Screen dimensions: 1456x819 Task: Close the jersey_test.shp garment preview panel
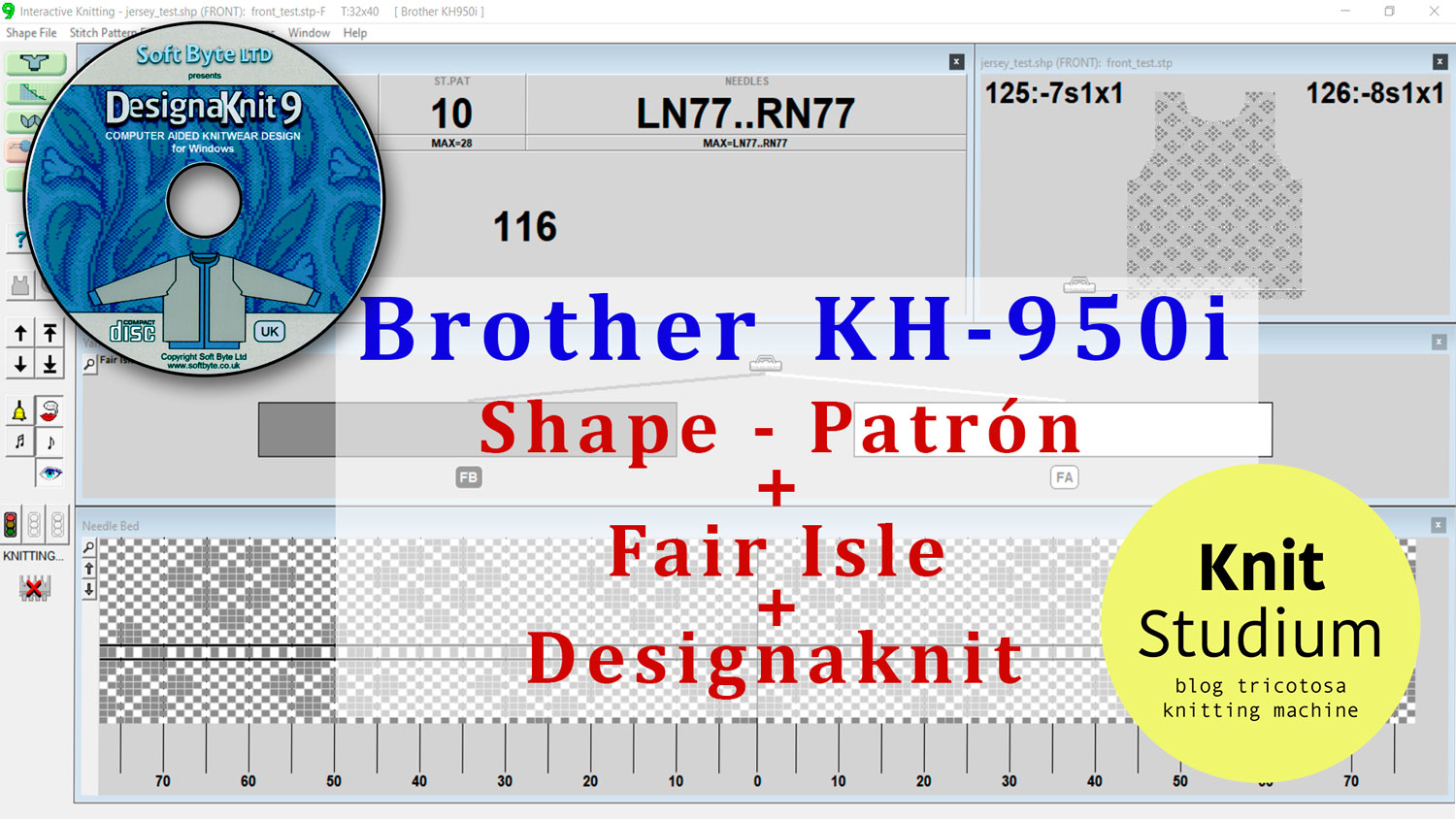[x=1439, y=62]
